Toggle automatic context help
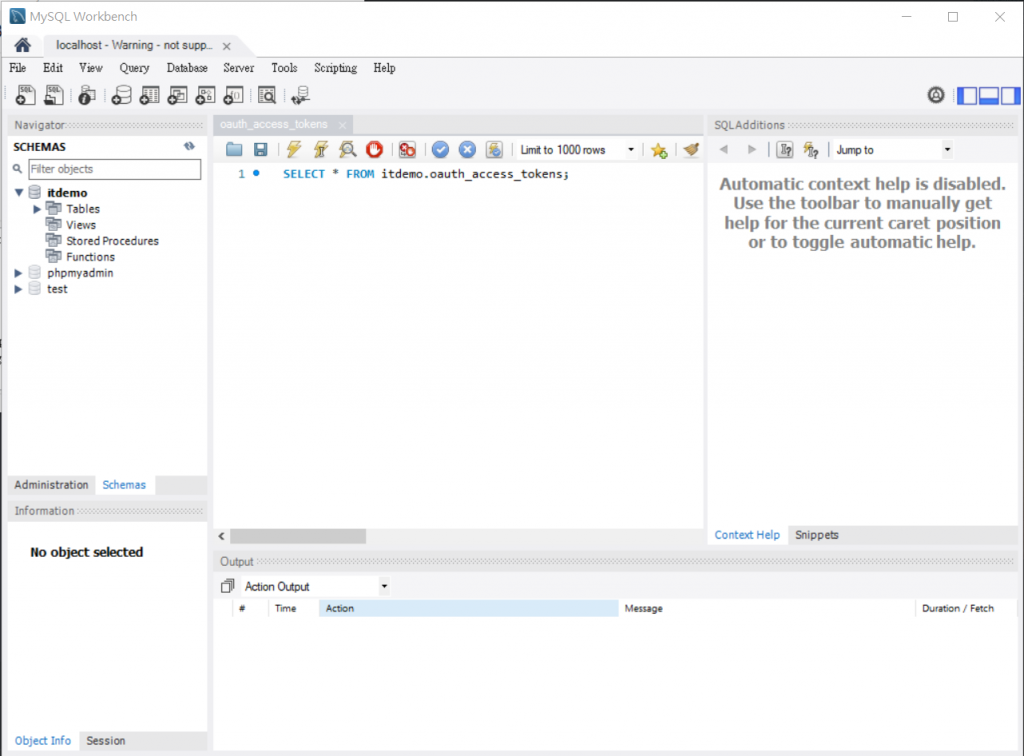This screenshot has height=756, width=1024. click(811, 150)
